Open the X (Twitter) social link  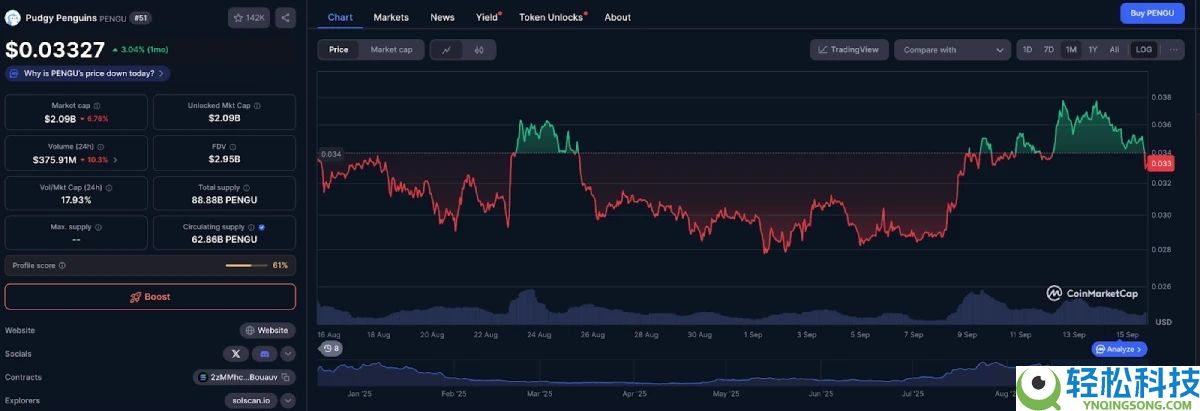(x=235, y=354)
